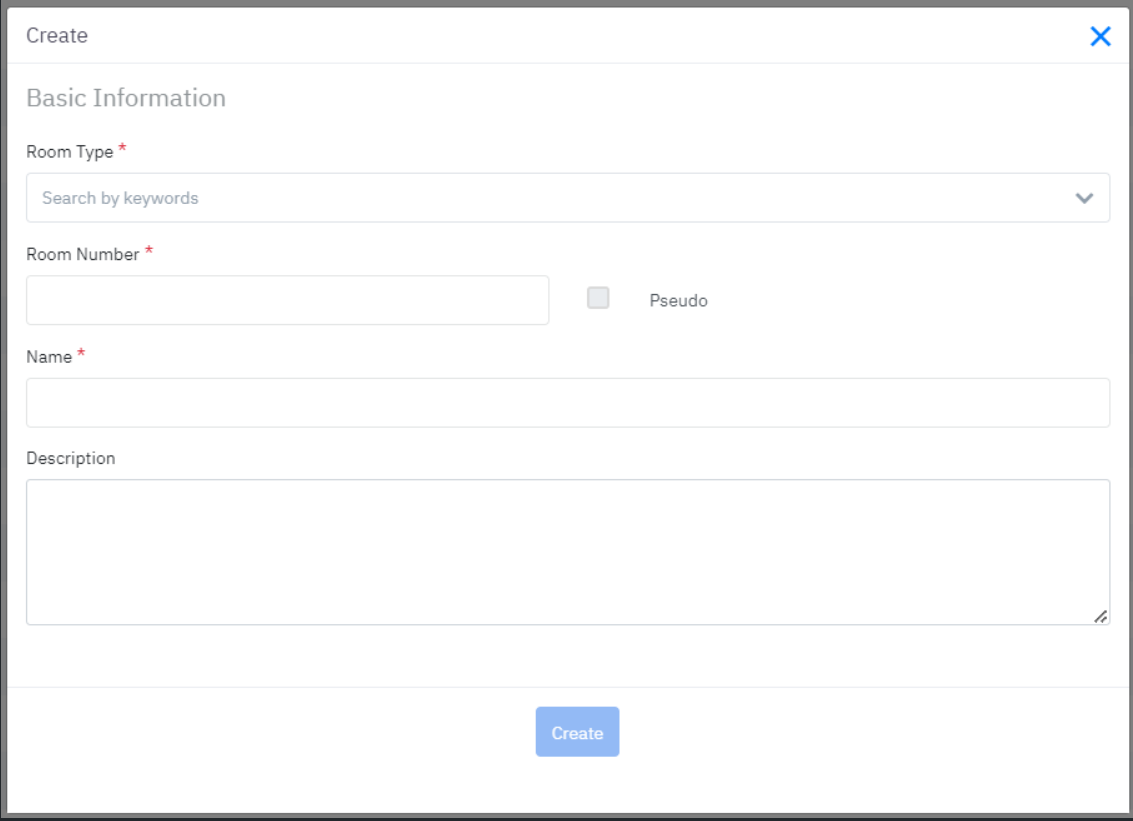Viewport: 1133px width, 821px height.
Task: Click the Pseudo label text
Action: 678,301
